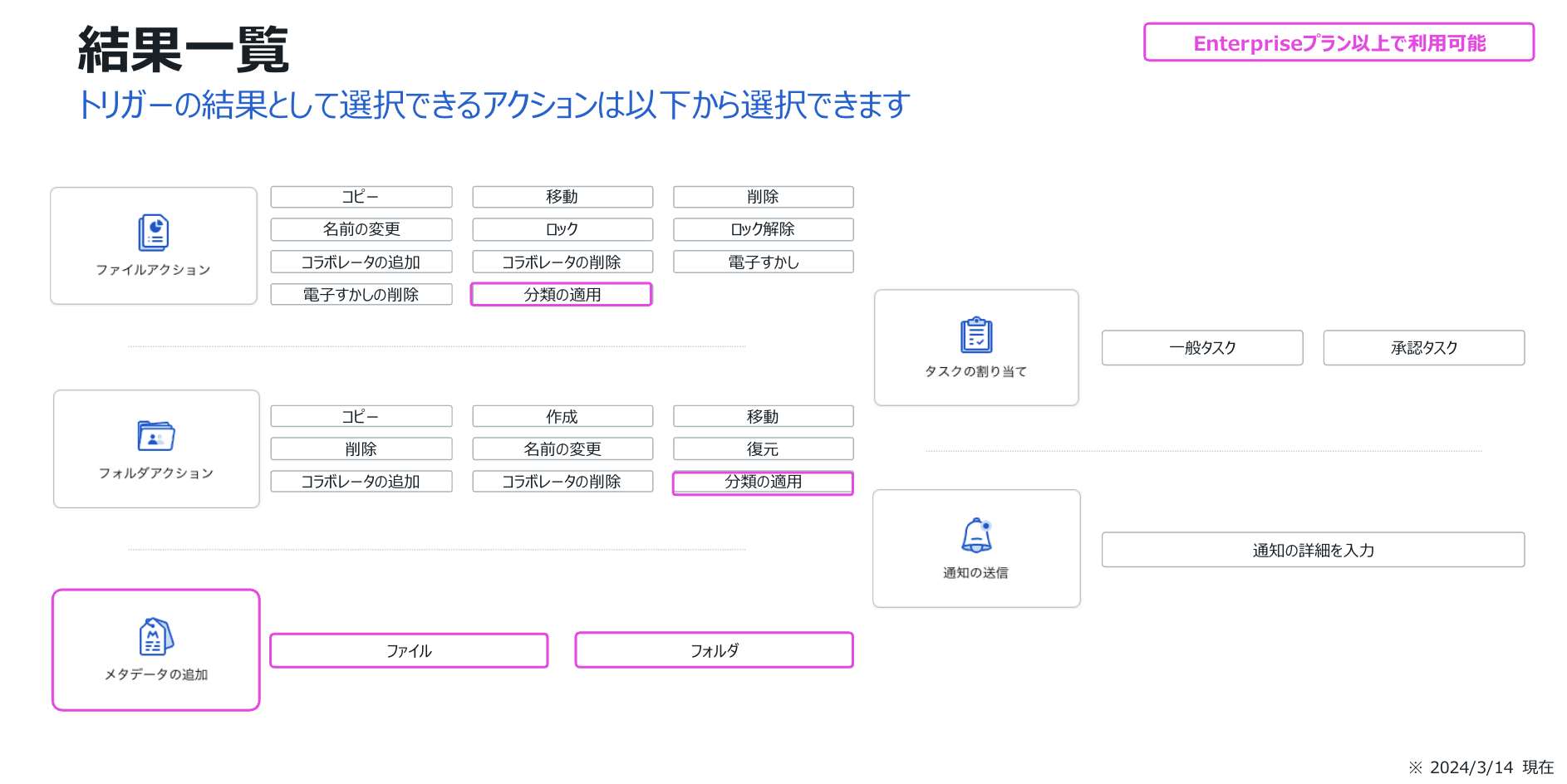Select the 一般タスク option

1202,348
